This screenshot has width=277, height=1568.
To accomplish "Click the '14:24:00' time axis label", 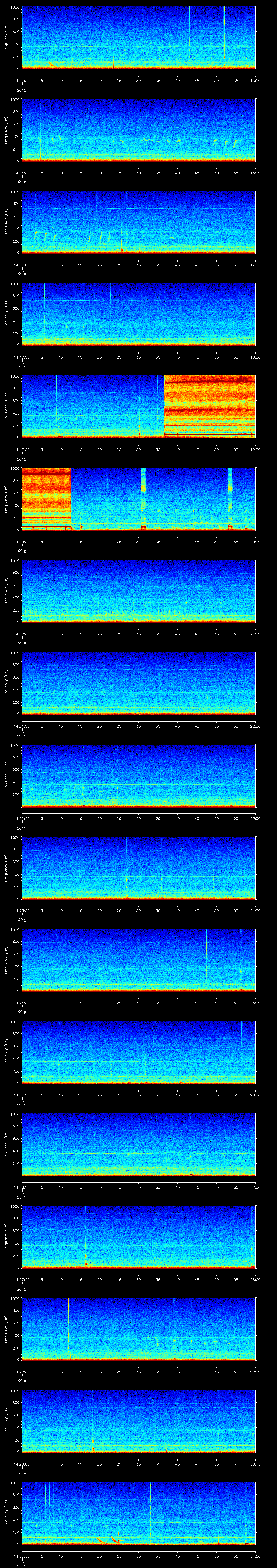I will (21, 1003).
